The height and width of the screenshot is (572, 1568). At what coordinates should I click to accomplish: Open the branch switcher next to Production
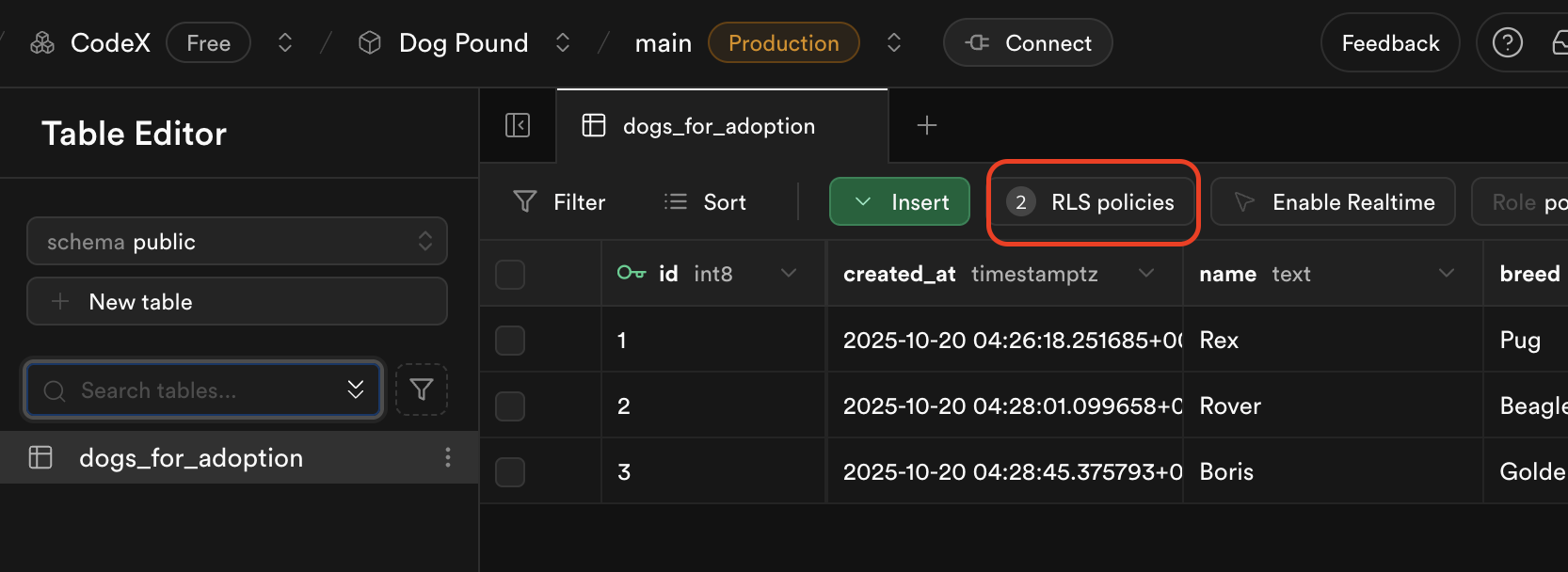click(x=894, y=43)
